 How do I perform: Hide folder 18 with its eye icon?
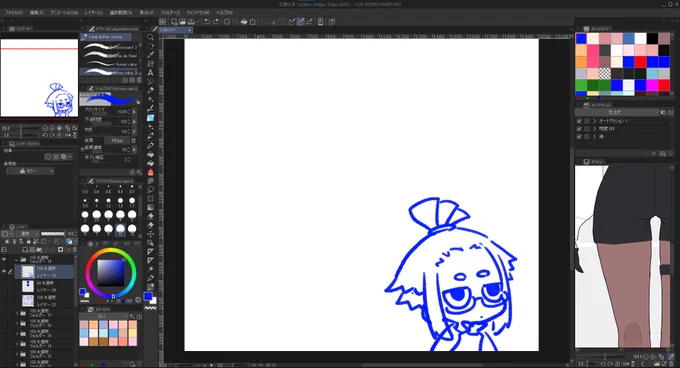pyautogui.click(x=4, y=260)
